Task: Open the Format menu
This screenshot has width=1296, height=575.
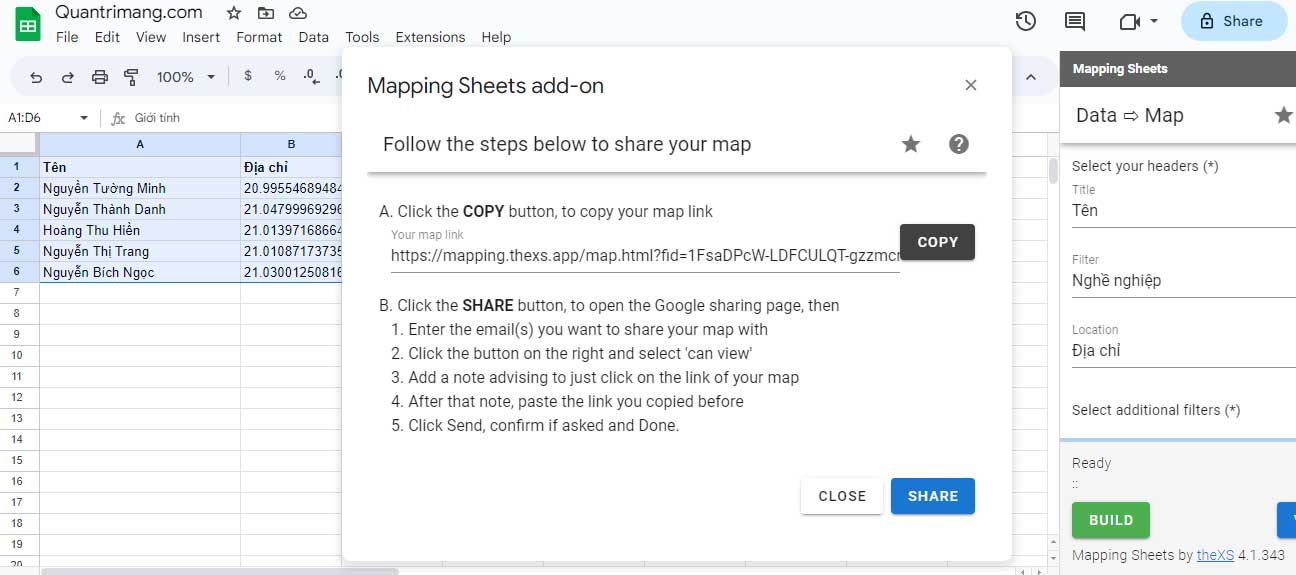Action: pyautogui.click(x=259, y=37)
